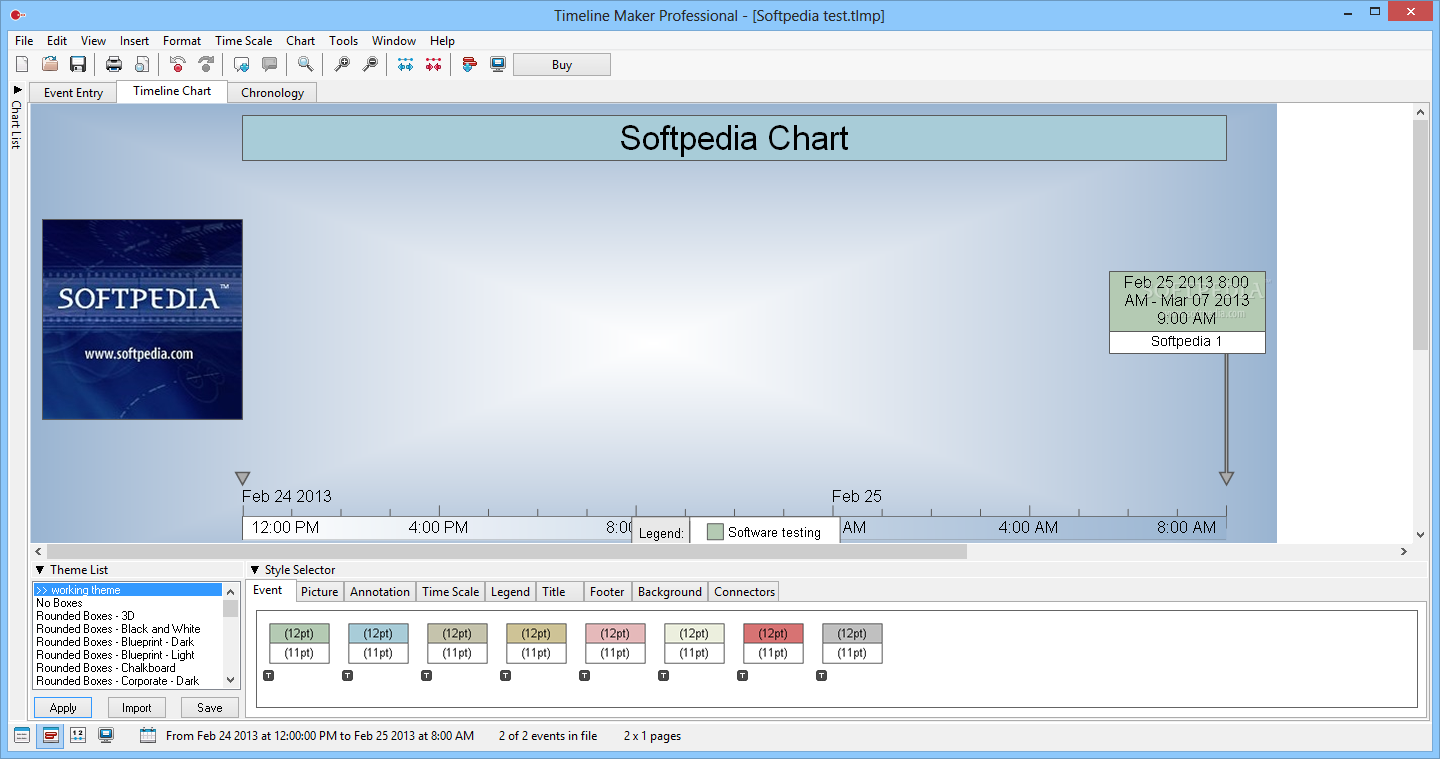Screen dimensions: 1440x759
Task: Open the File menu
Action: (x=24, y=41)
